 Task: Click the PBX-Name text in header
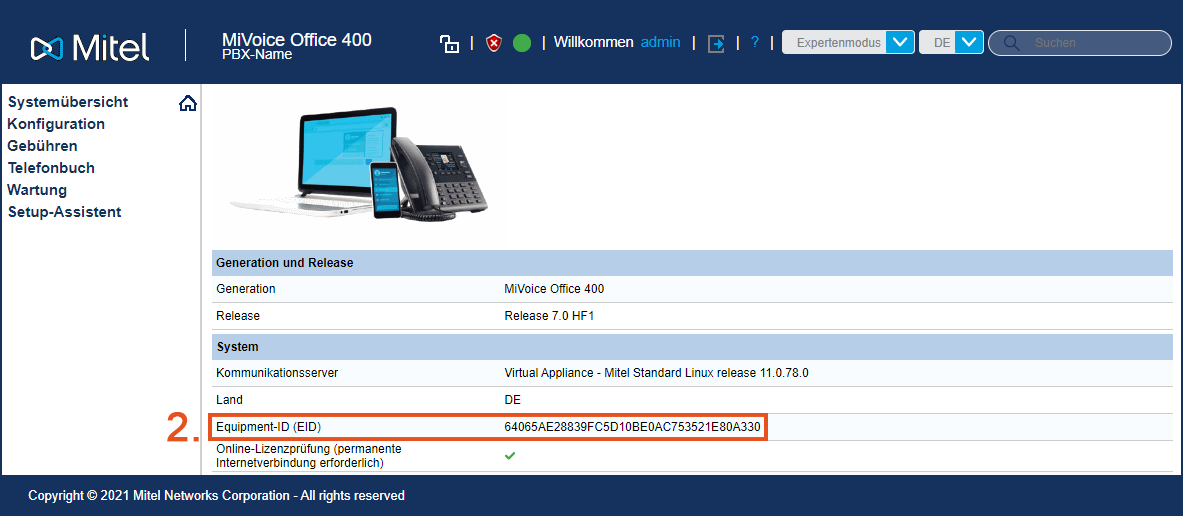[257, 55]
